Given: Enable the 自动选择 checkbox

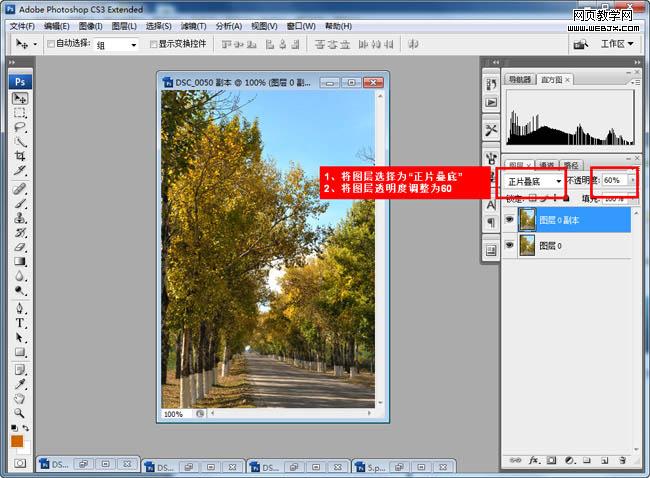Looking at the screenshot, I should coord(51,44).
